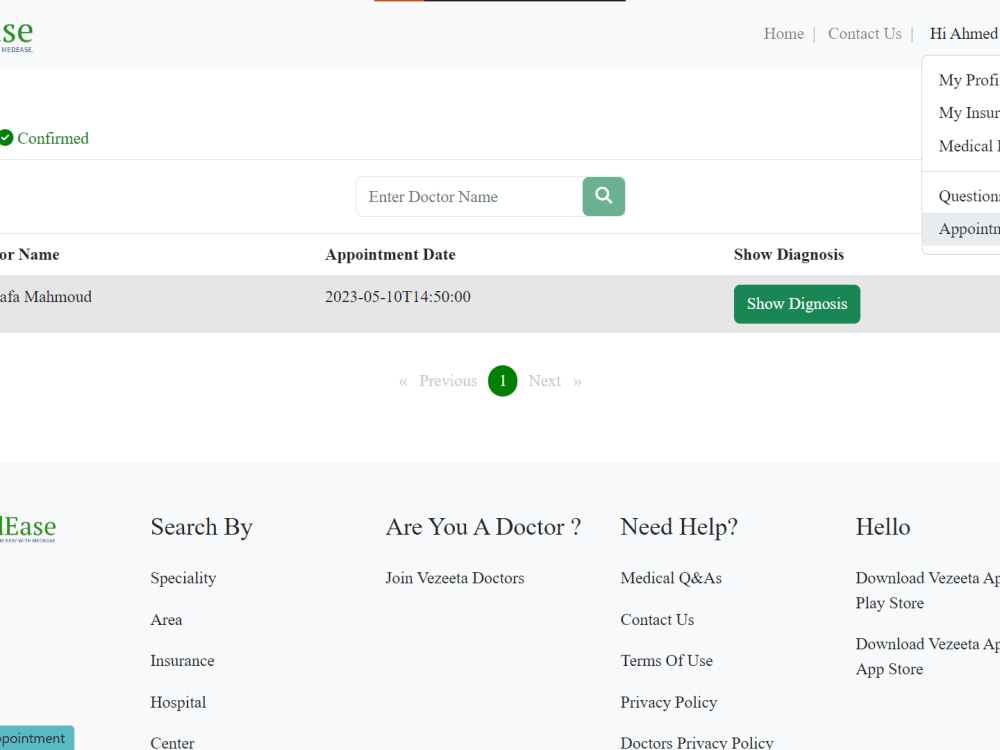Open Contact Us in the header
The height and width of the screenshot is (750, 1000).
[x=865, y=34]
